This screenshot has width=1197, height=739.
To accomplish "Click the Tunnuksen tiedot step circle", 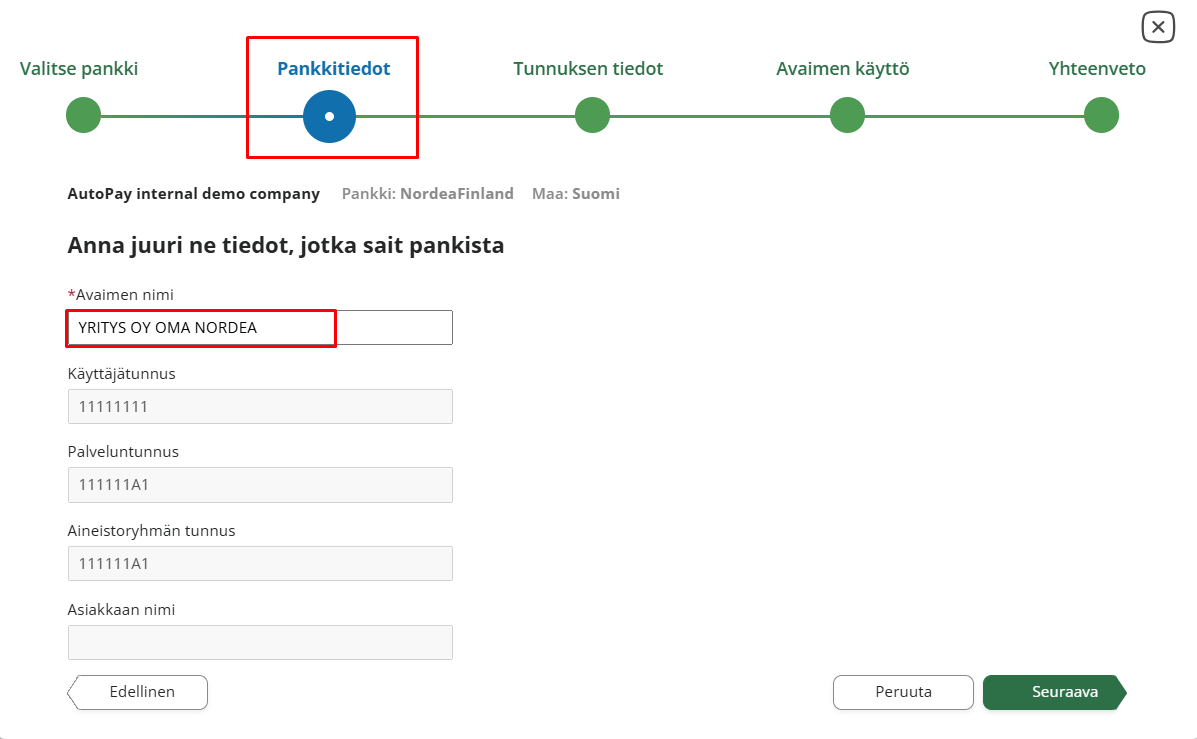I will point(592,115).
